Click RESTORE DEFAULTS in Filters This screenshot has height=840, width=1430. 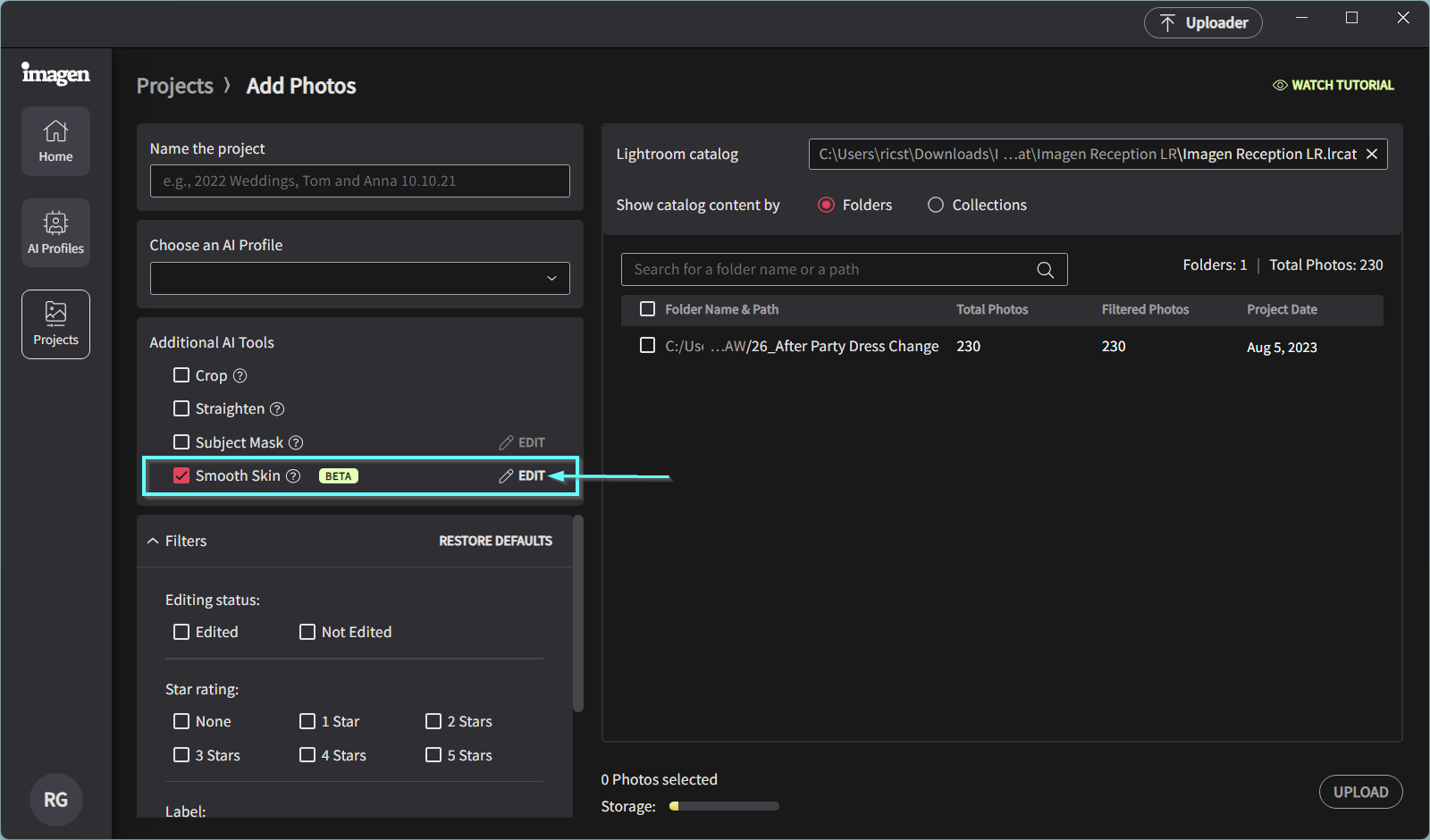pyautogui.click(x=495, y=541)
